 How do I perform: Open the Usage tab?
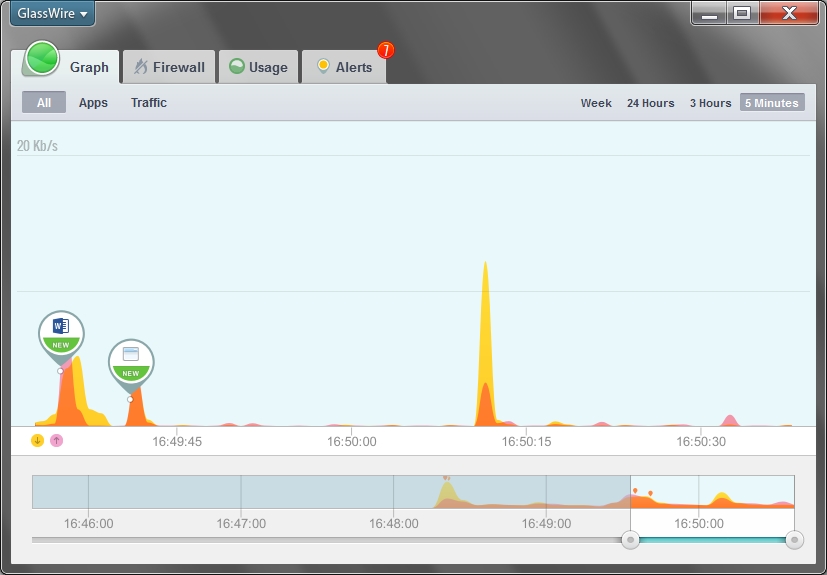[x=258, y=67]
